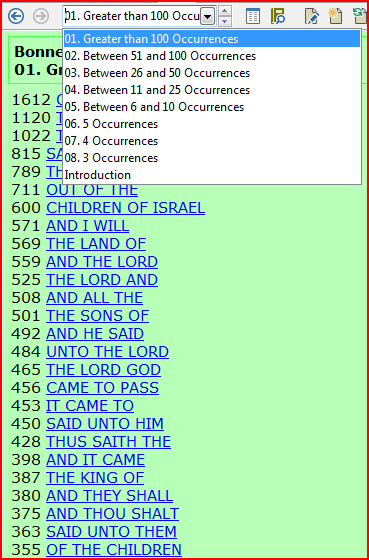Step to previous topic with up spinner
Image resolution: width=369 pixels, height=560 pixels.
tap(224, 11)
